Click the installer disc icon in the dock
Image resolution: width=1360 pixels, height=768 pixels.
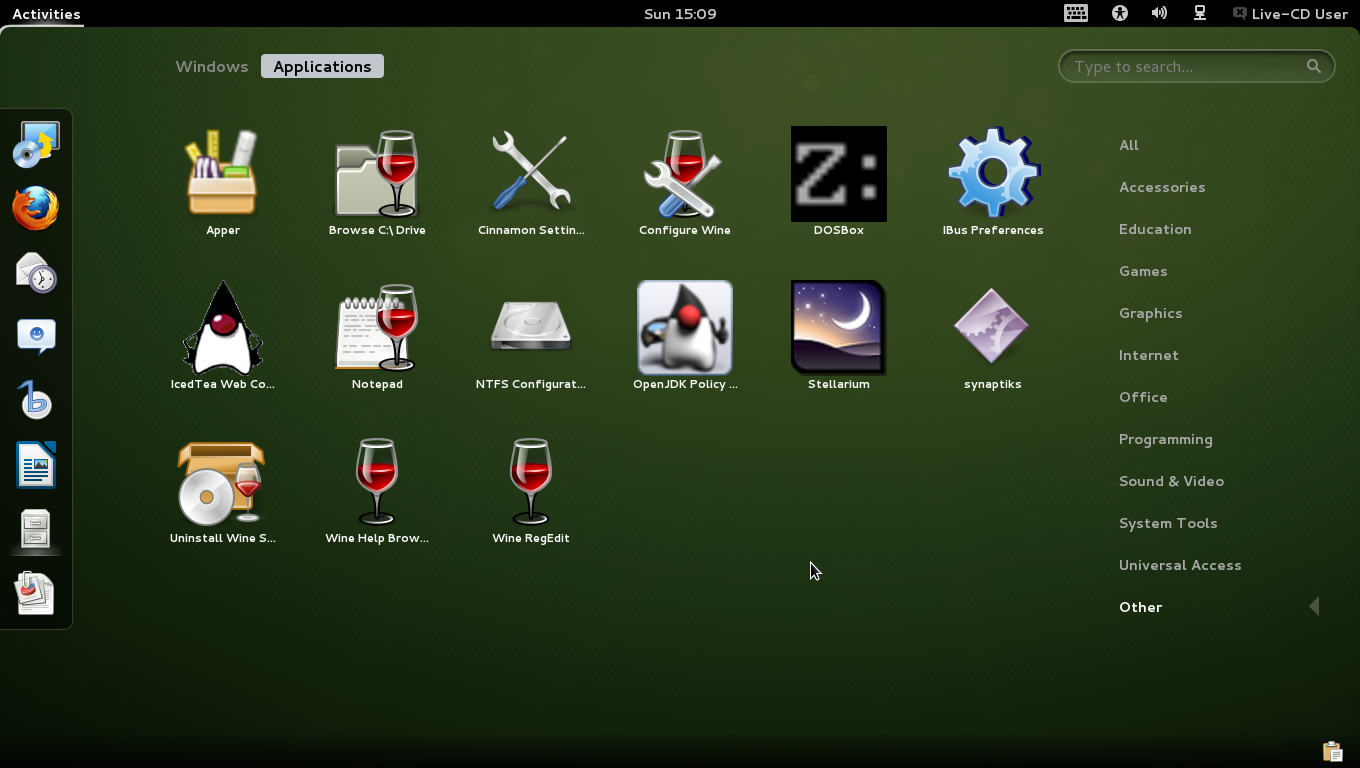pos(36,145)
